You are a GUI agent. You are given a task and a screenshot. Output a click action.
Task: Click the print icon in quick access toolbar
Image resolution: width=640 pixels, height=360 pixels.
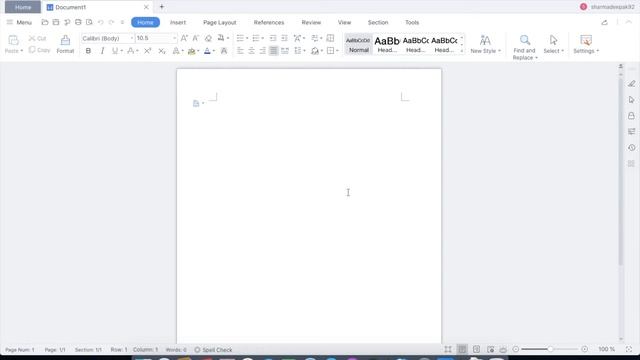(x=78, y=22)
